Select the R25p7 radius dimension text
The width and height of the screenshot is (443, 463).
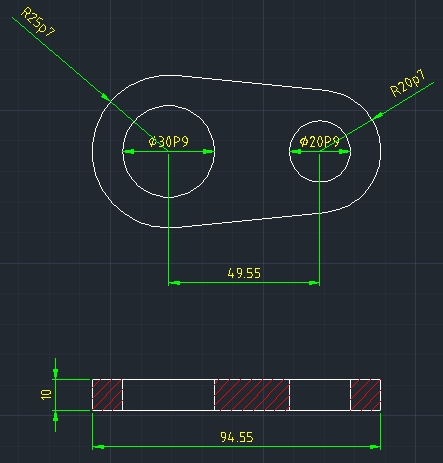click(38, 22)
